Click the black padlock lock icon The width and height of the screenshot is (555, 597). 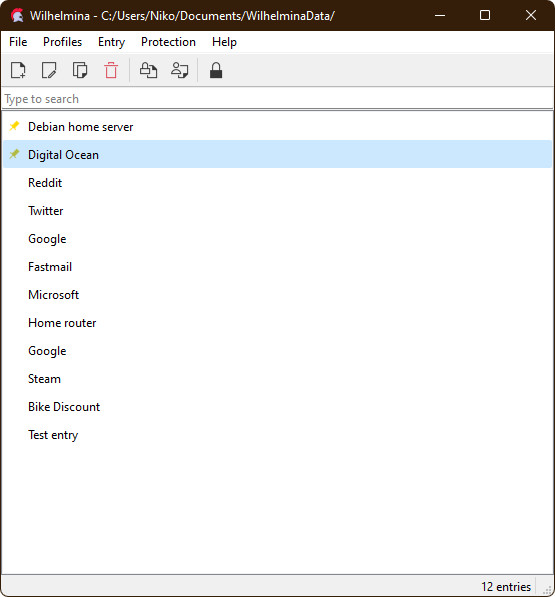pos(216,70)
